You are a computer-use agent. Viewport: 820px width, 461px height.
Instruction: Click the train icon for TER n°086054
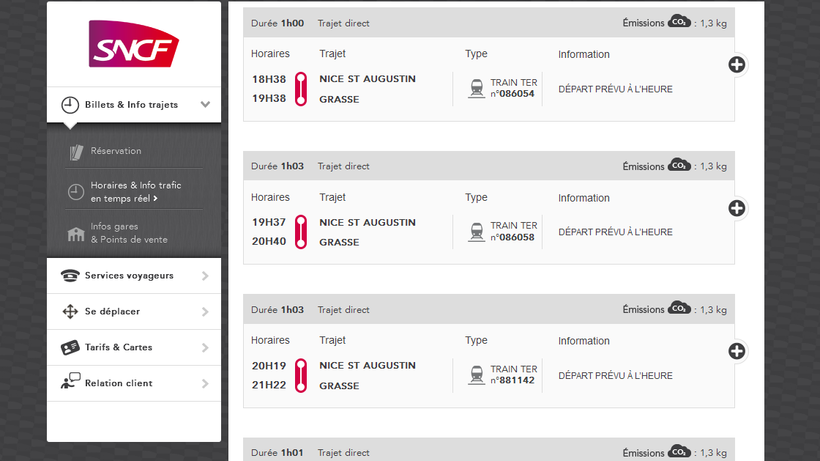point(477,88)
